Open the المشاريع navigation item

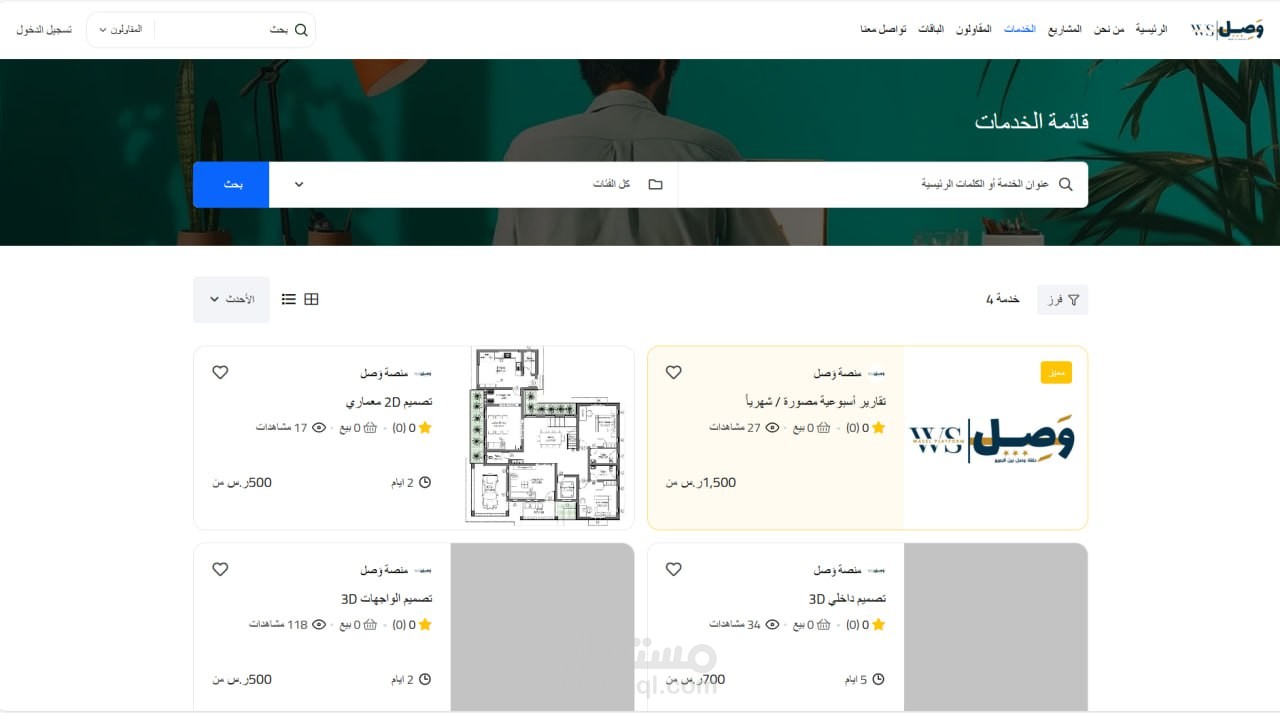[1065, 29]
